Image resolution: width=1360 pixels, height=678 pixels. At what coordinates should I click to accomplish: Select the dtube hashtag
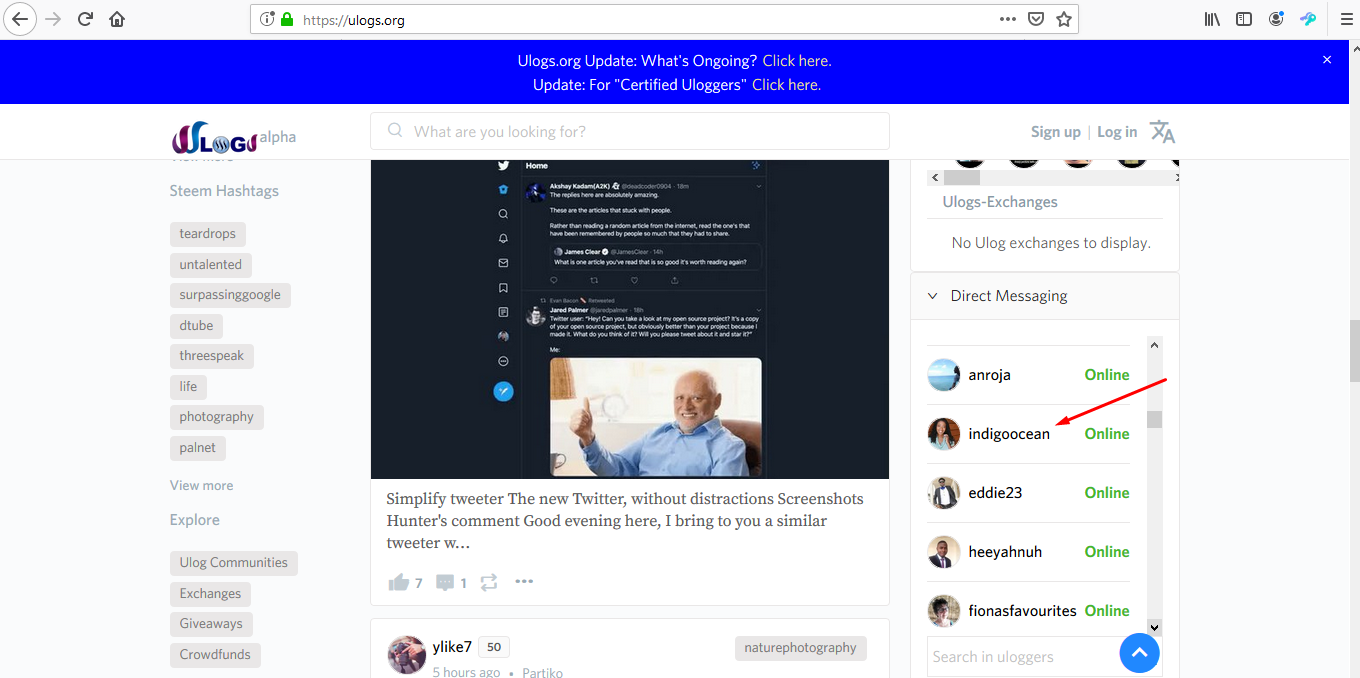(x=196, y=326)
